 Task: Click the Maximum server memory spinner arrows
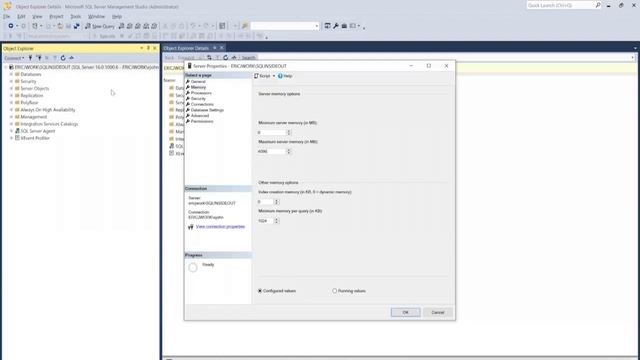pos(289,151)
